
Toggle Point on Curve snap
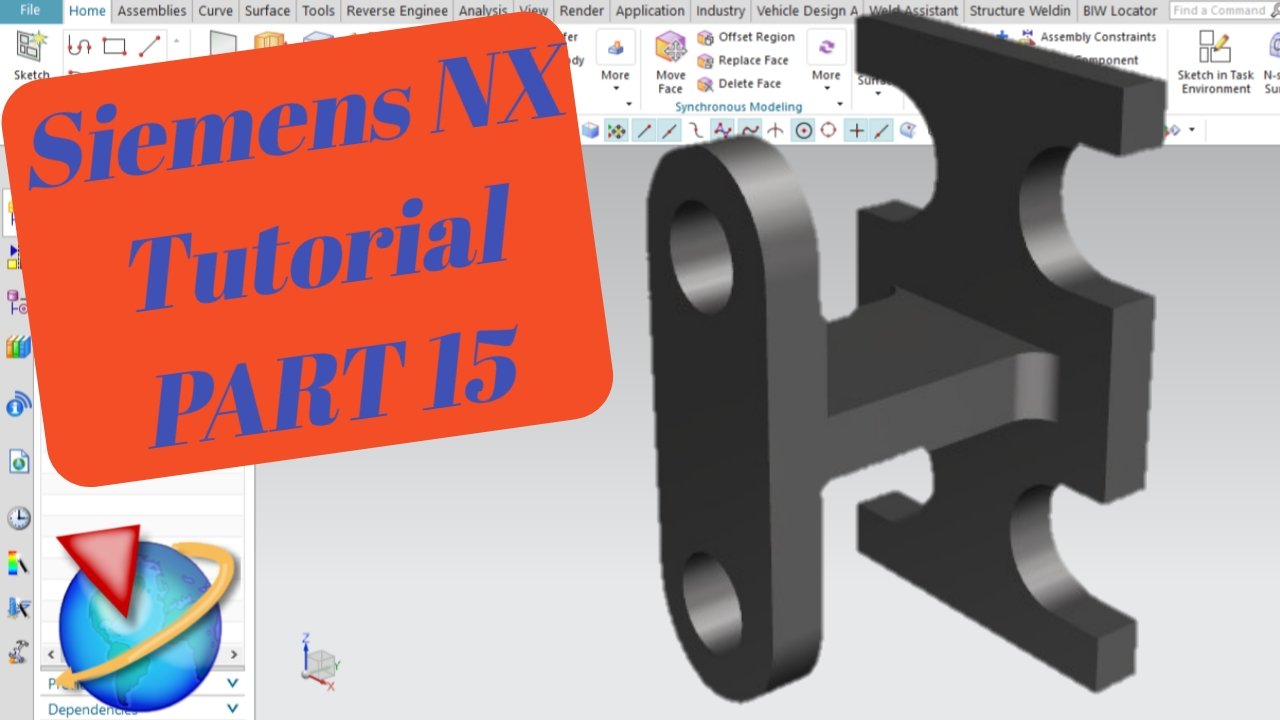pyautogui.click(x=749, y=130)
